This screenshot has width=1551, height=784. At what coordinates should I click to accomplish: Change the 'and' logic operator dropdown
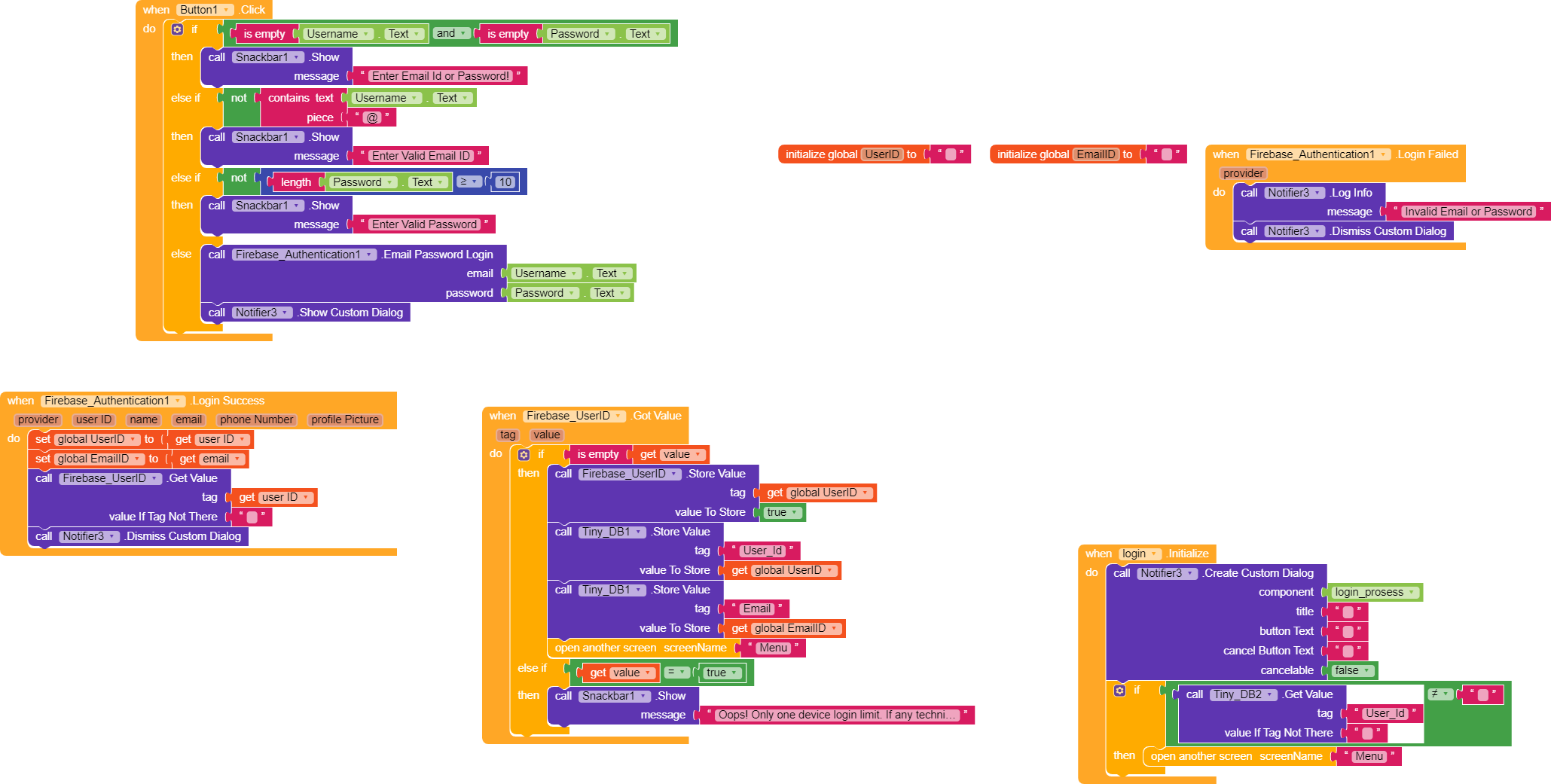tap(452, 33)
